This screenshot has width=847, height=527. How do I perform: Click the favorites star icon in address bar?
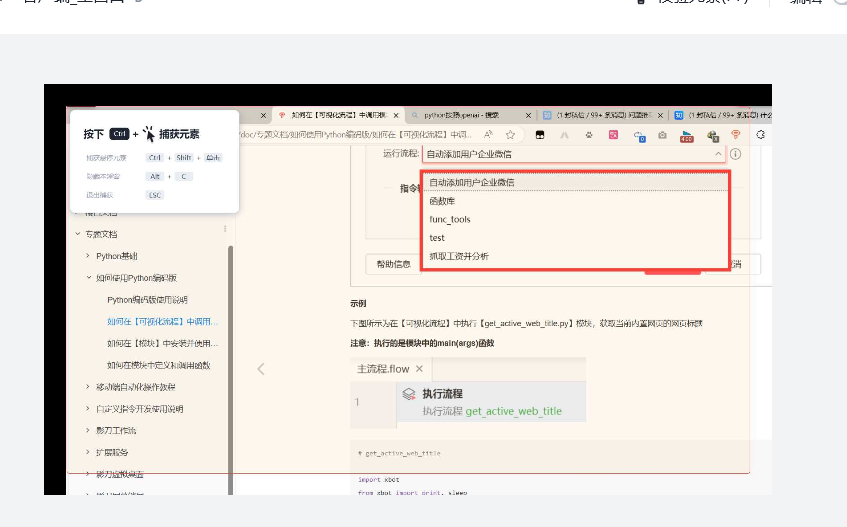pos(510,134)
